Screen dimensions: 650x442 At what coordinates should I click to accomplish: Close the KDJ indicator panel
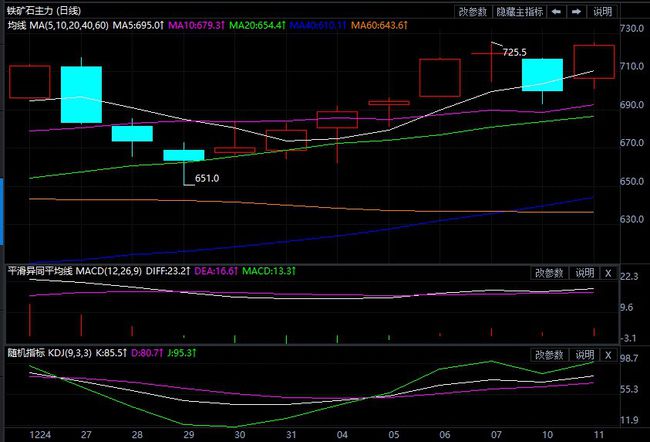tap(608, 353)
